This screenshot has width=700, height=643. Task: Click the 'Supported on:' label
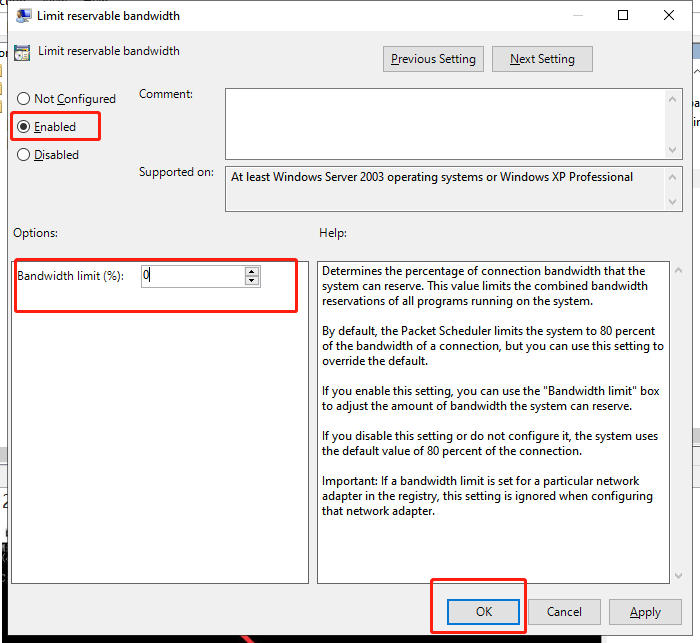pos(176,172)
